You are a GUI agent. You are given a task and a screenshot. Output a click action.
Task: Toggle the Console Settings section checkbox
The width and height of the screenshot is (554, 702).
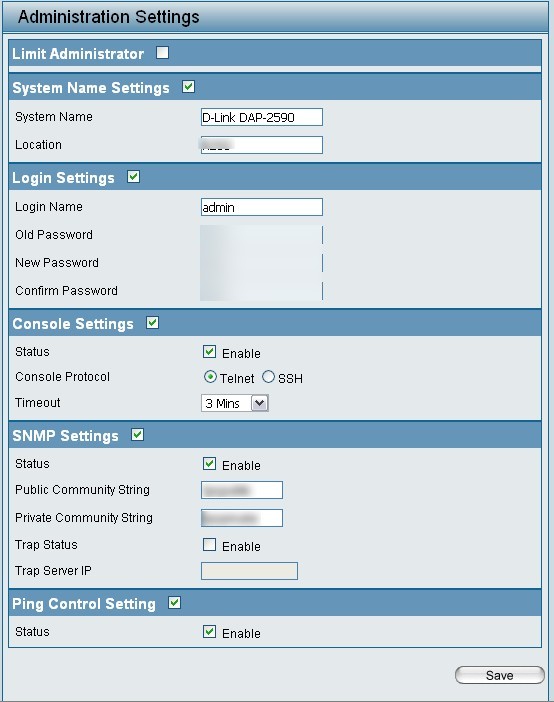coord(153,323)
